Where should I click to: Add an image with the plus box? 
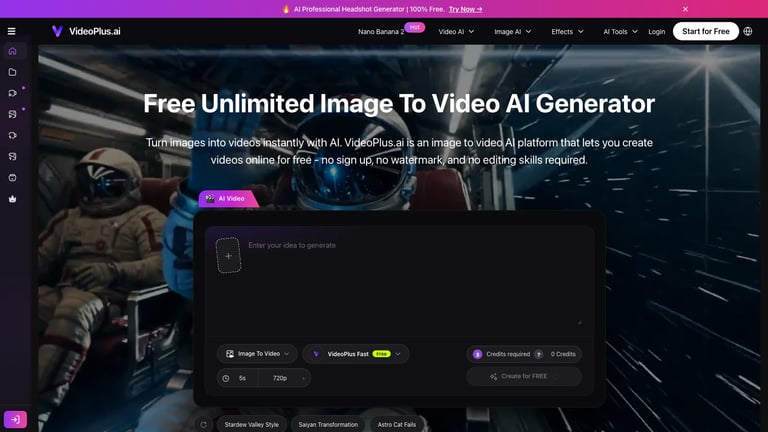[x=228, y=256]
